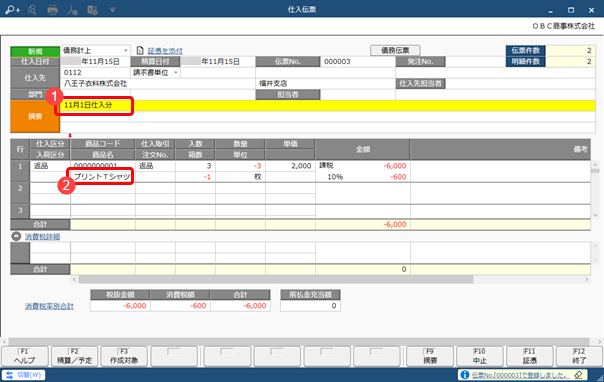The width and height of the screenshot is (604, 382).
Task: Click the 前払金充当額 value field
Action: pyautogui.click(x=310, y=306)
